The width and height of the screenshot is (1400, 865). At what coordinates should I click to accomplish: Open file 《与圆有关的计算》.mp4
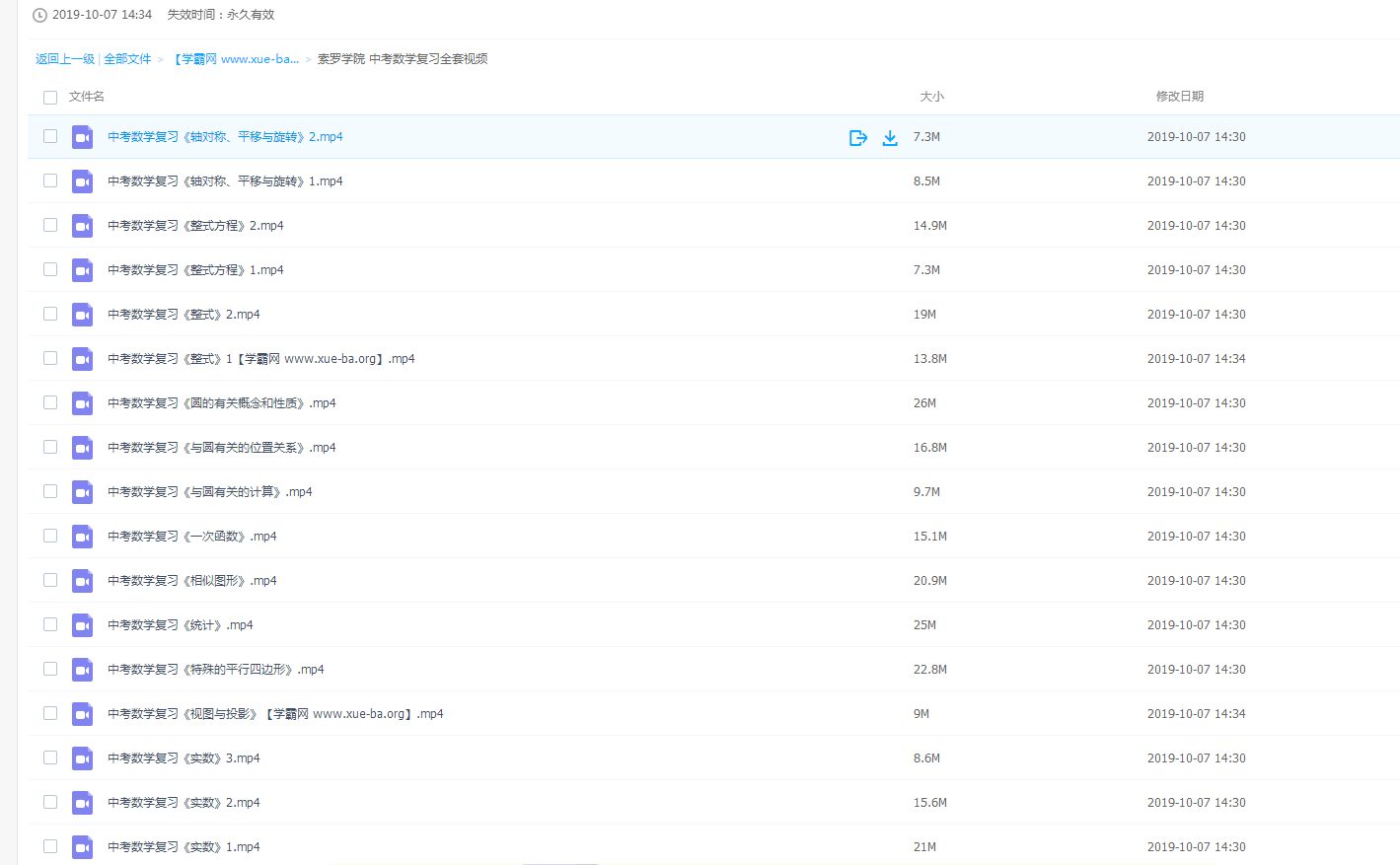click(210, 492)
